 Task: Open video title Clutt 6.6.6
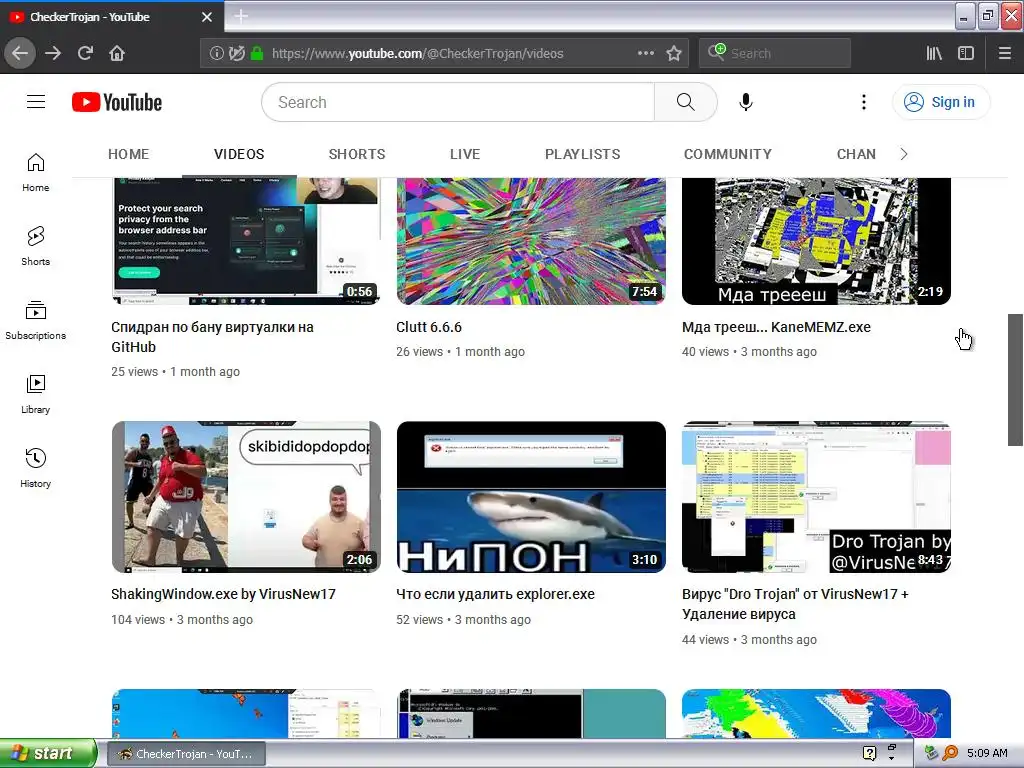pos(429,327)
